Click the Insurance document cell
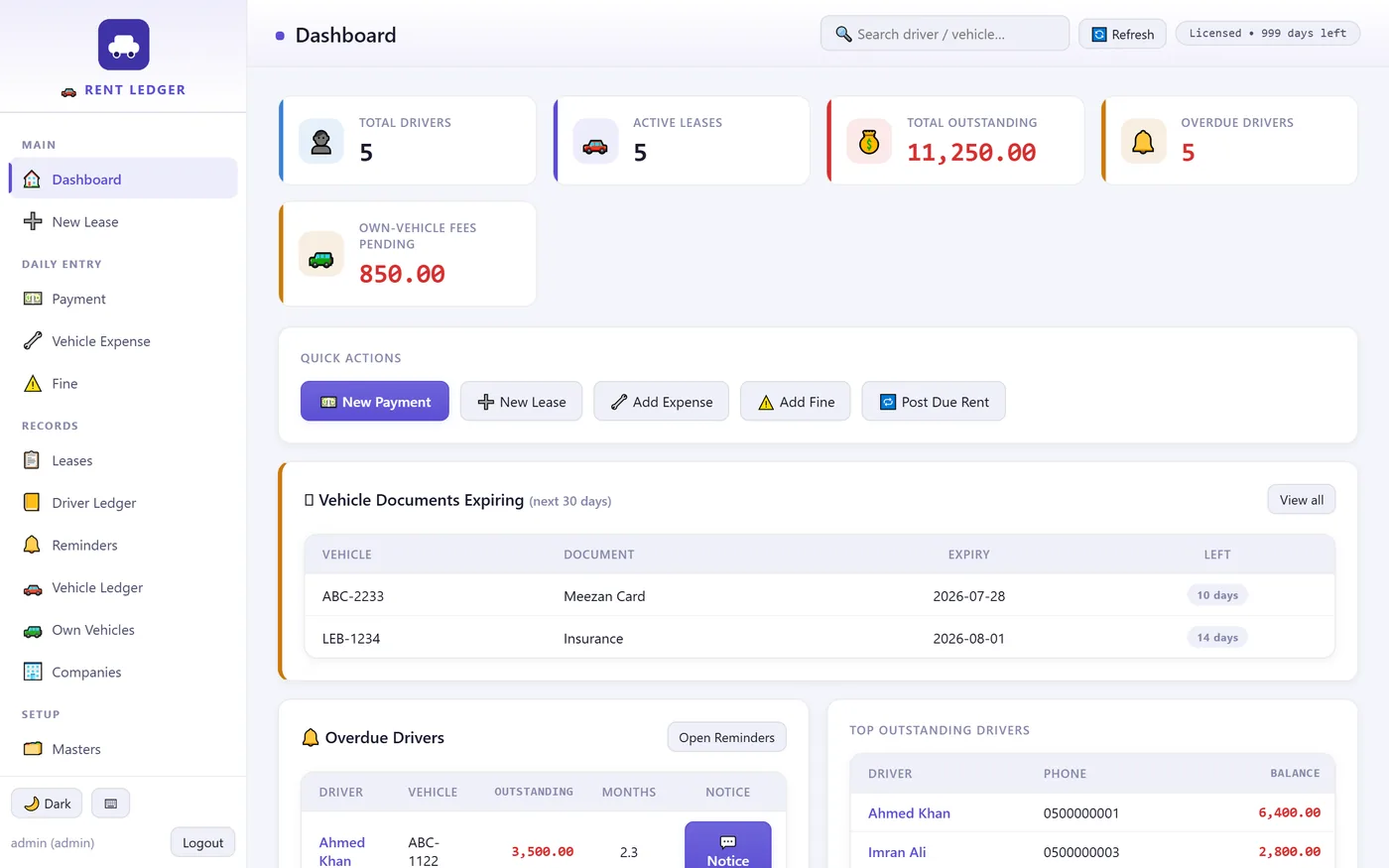Screen dimensions: 1389x868 click(x=593, y=638)
